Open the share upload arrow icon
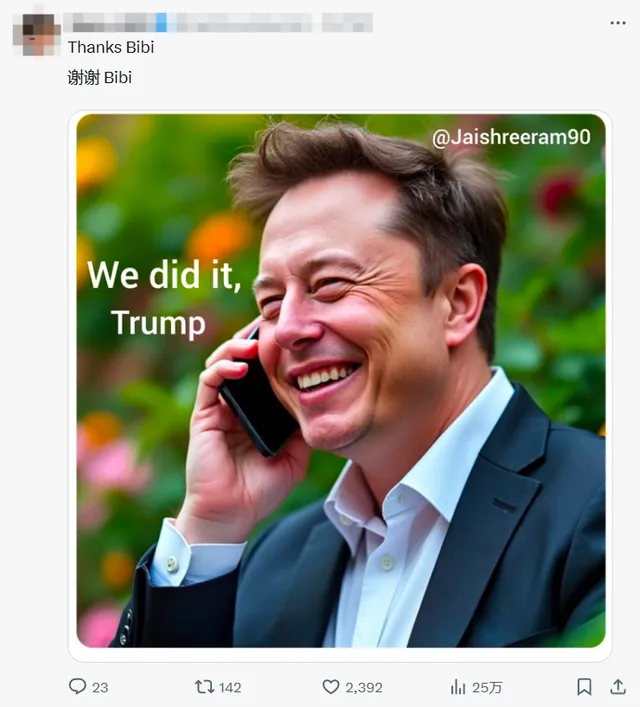 (618, 687)
